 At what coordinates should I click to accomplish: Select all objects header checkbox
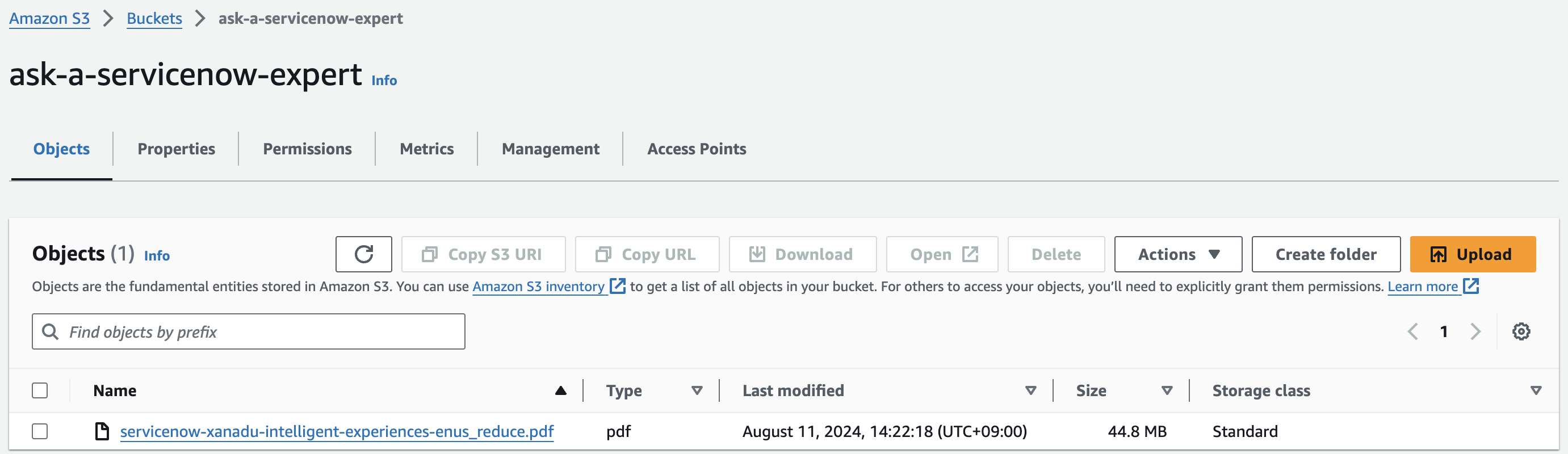click(40, 390)
